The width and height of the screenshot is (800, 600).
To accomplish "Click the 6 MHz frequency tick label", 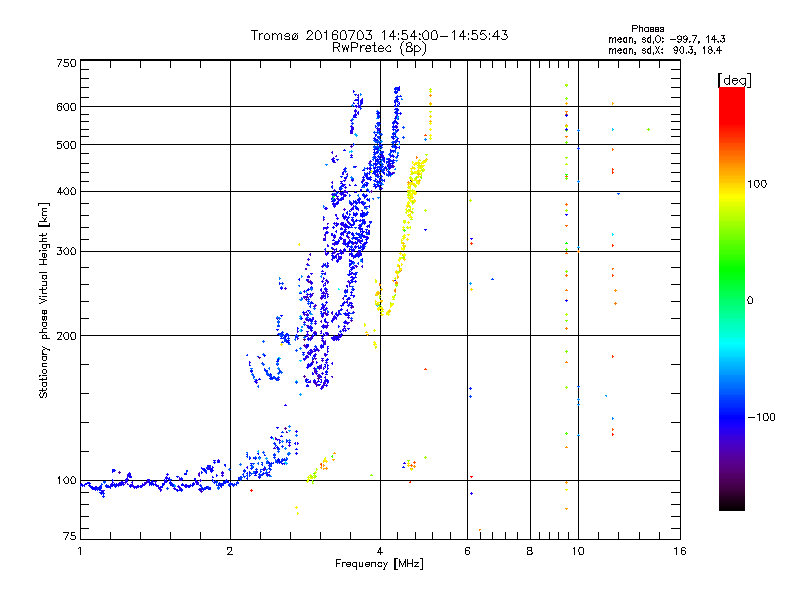I will coord(467,551).
